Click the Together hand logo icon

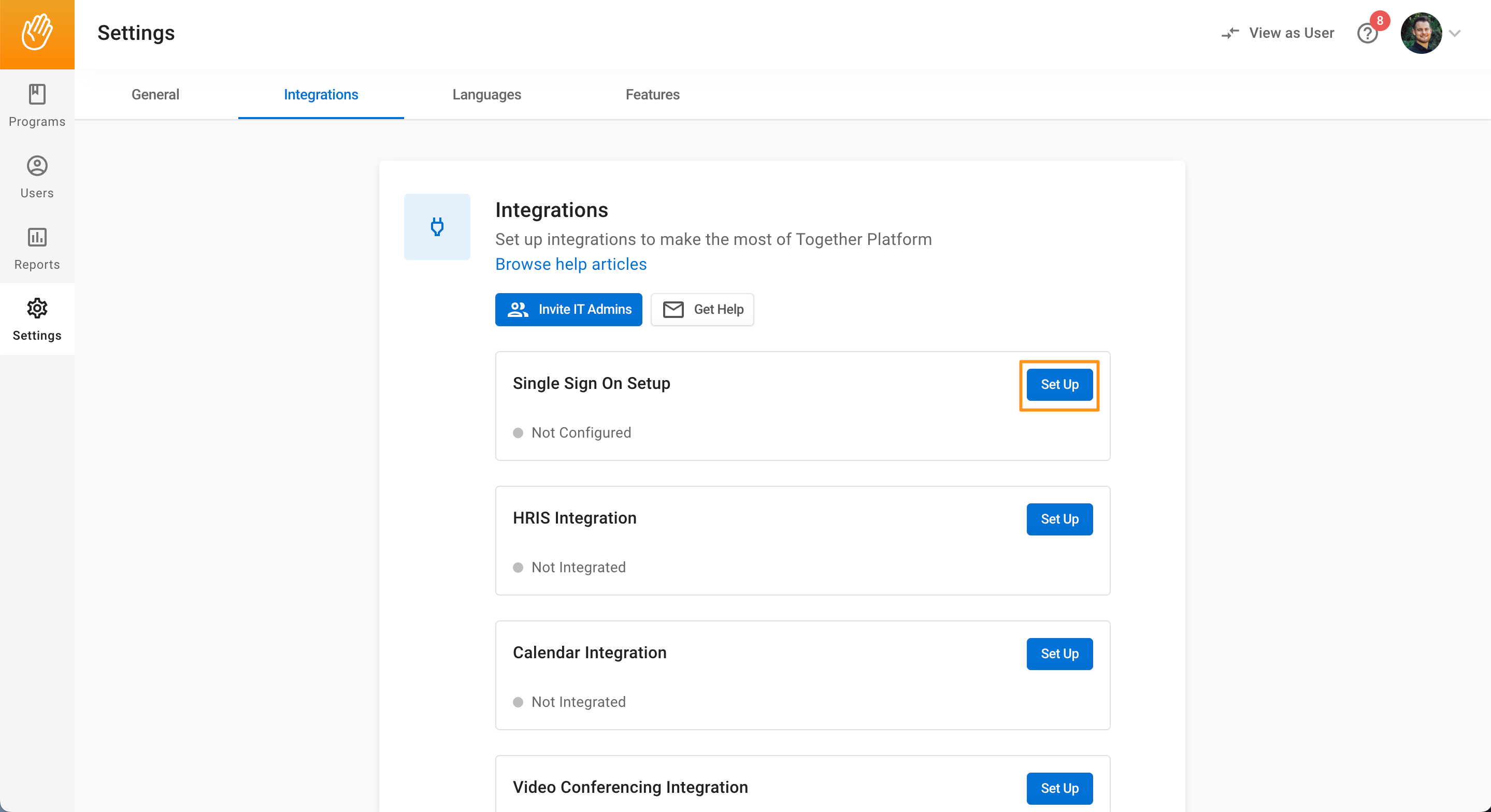point(37,34)
